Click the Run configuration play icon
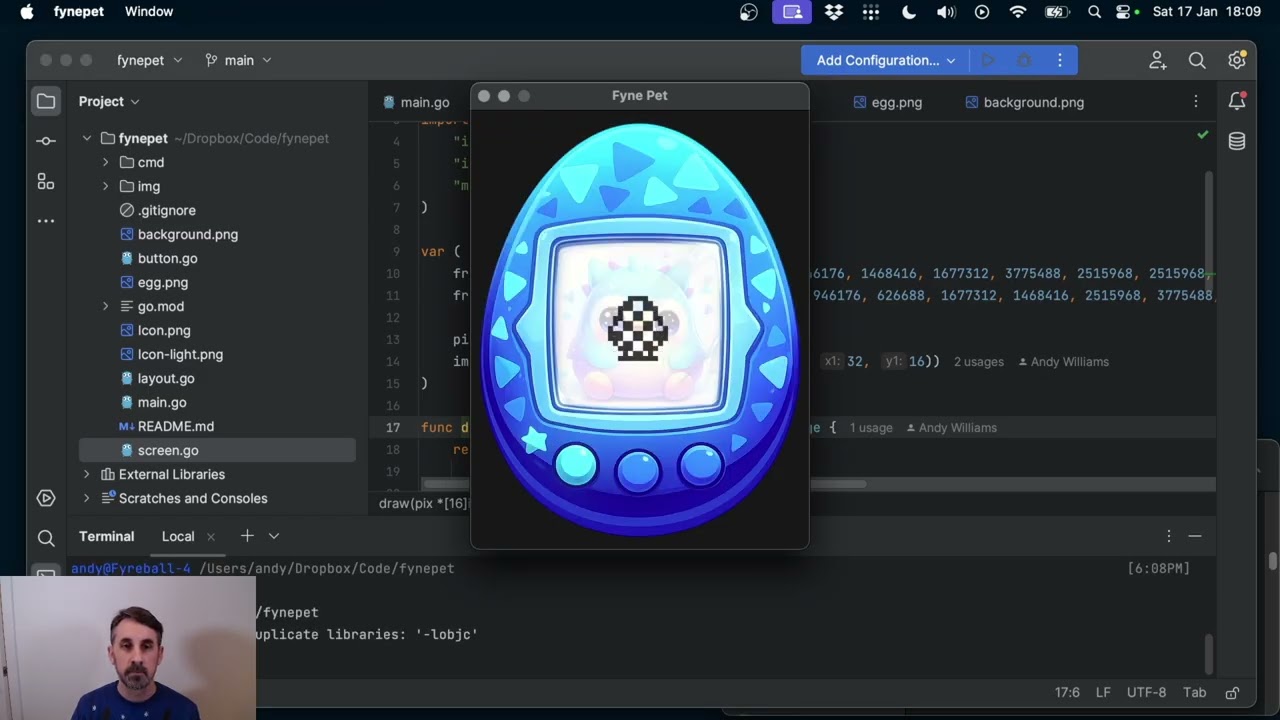 click(x=988, y=60)
